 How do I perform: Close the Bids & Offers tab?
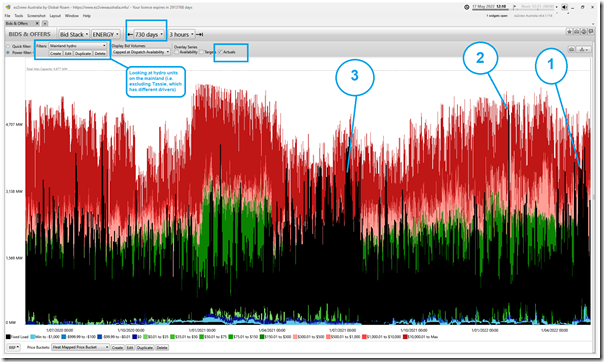[37, 23]
